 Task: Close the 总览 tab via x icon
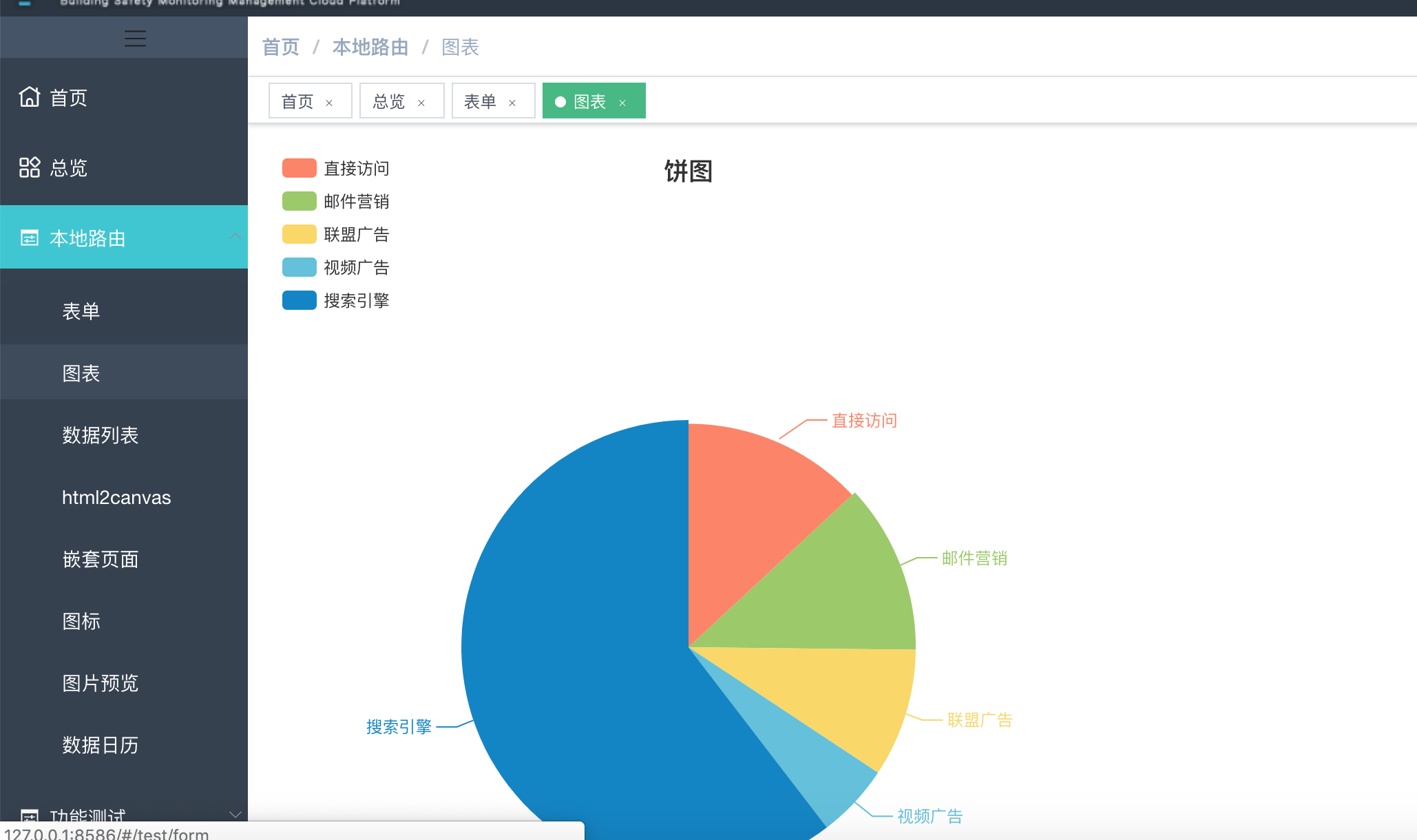coord(421,103)
